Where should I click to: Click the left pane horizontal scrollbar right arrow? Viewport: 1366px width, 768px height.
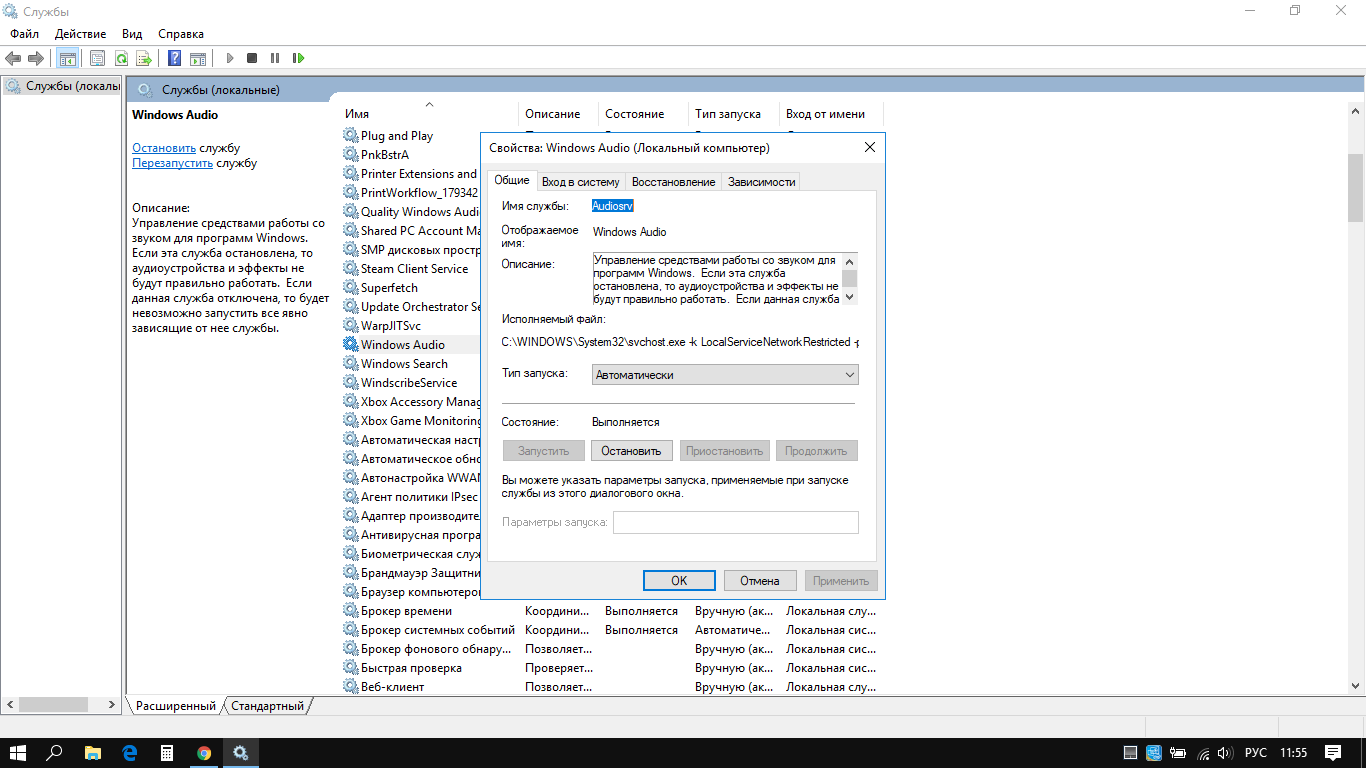(x=112, y=705)
